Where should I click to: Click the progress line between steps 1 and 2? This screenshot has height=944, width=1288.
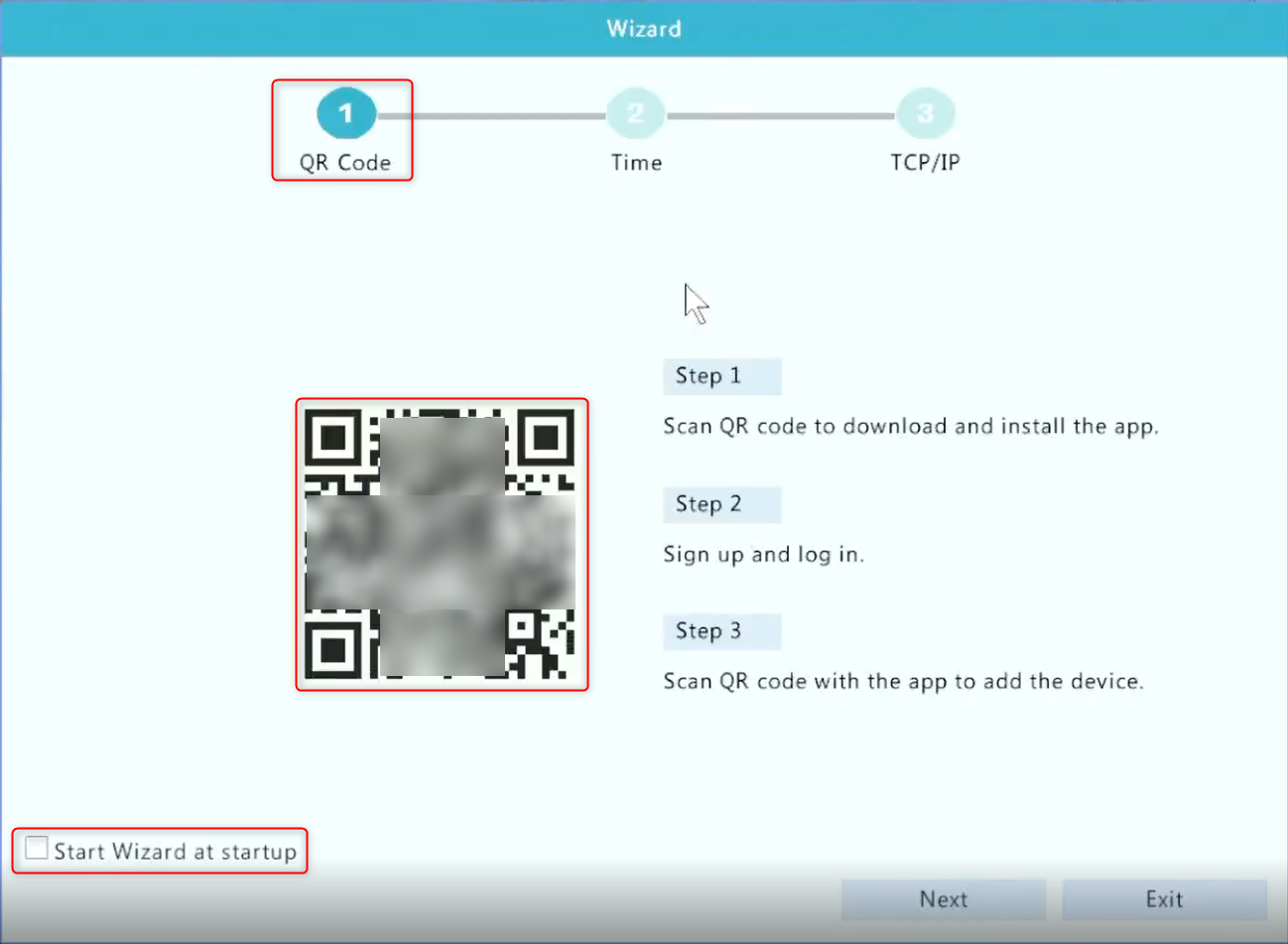coord(491,116)
